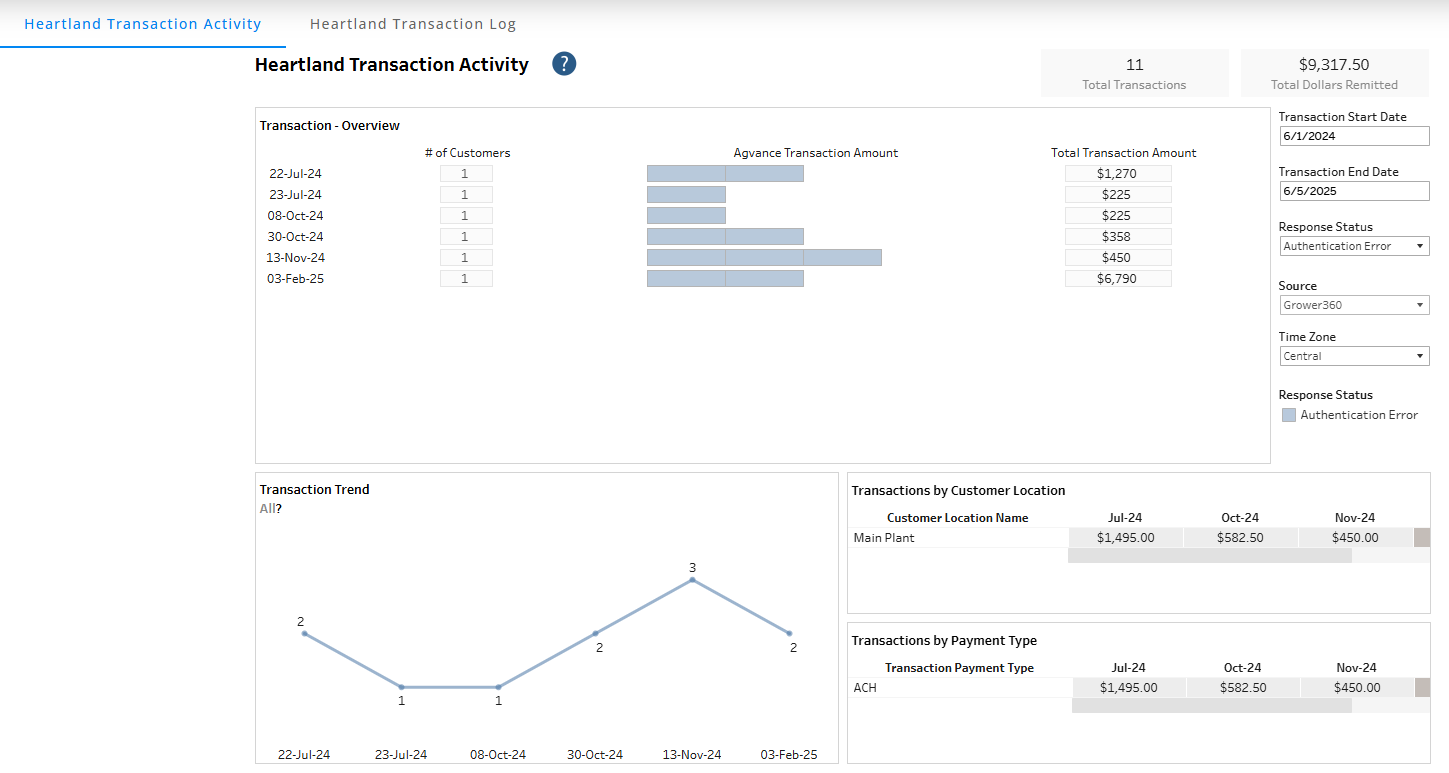
Task: Click the $1,270 total transaction amount
Action: pyautogui.click(x=1118, y=174)
